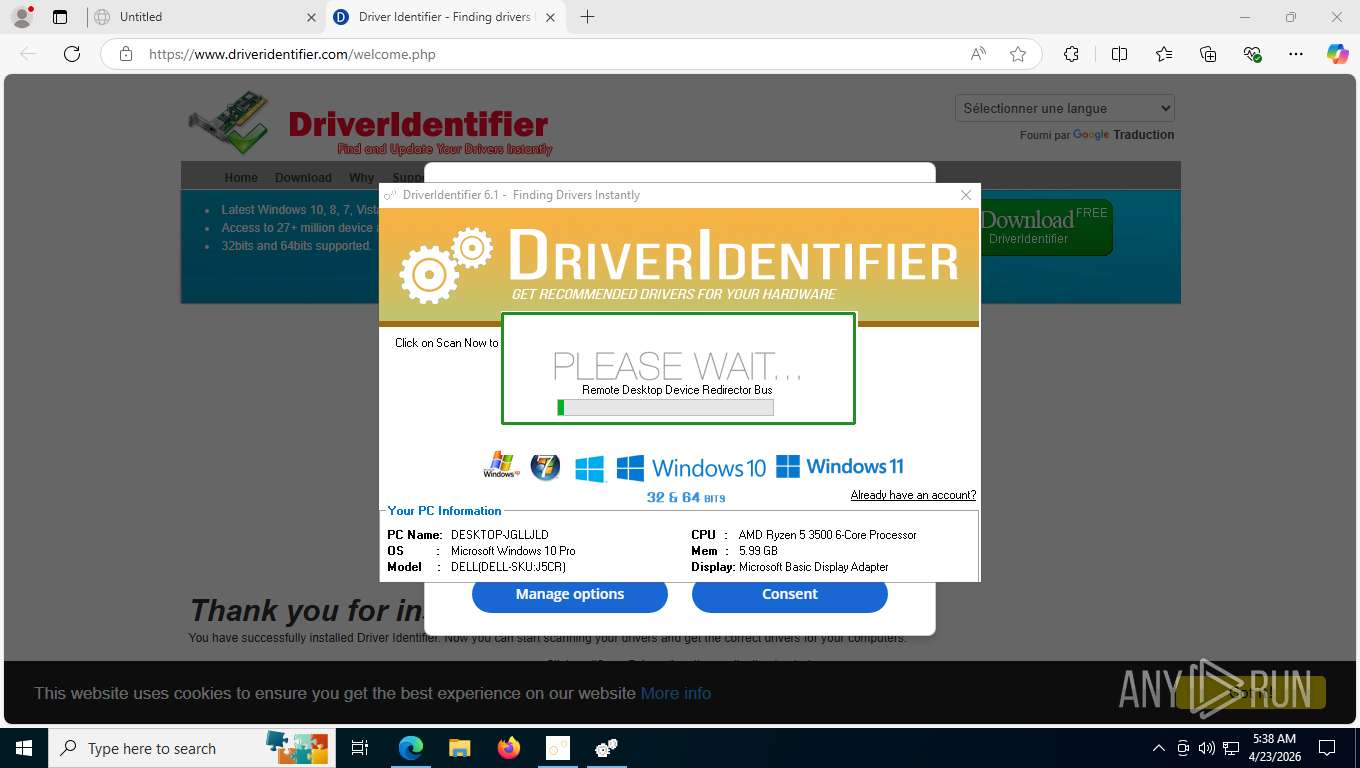Screen dimensions: 1360x768
Task: Click the browser refresh button
Action: coord(72,54)
